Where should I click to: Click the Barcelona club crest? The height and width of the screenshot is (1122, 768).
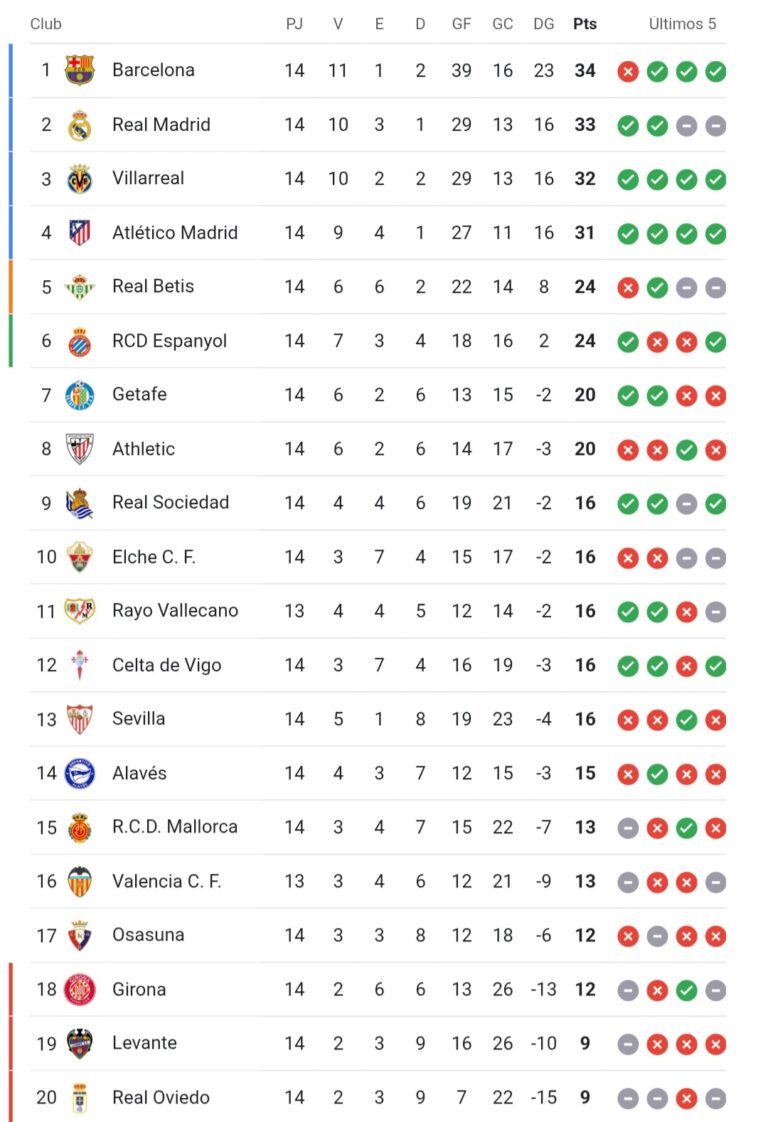(x=79, y=70)
